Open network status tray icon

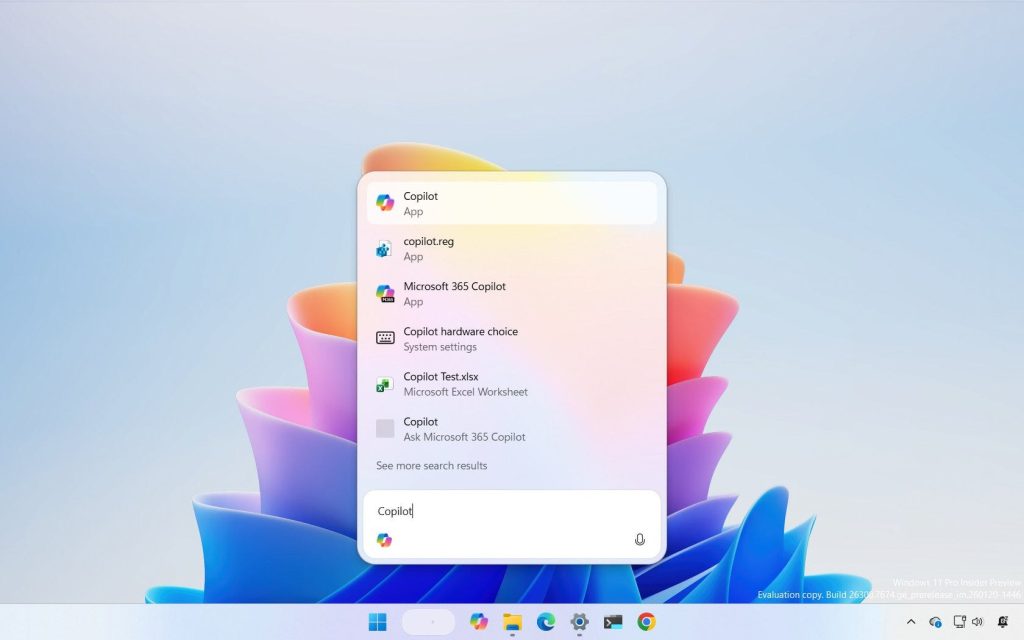959,622
